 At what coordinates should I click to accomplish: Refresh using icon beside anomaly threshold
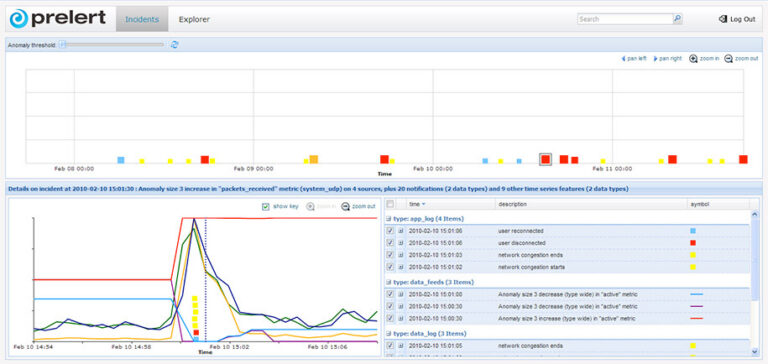174,45
